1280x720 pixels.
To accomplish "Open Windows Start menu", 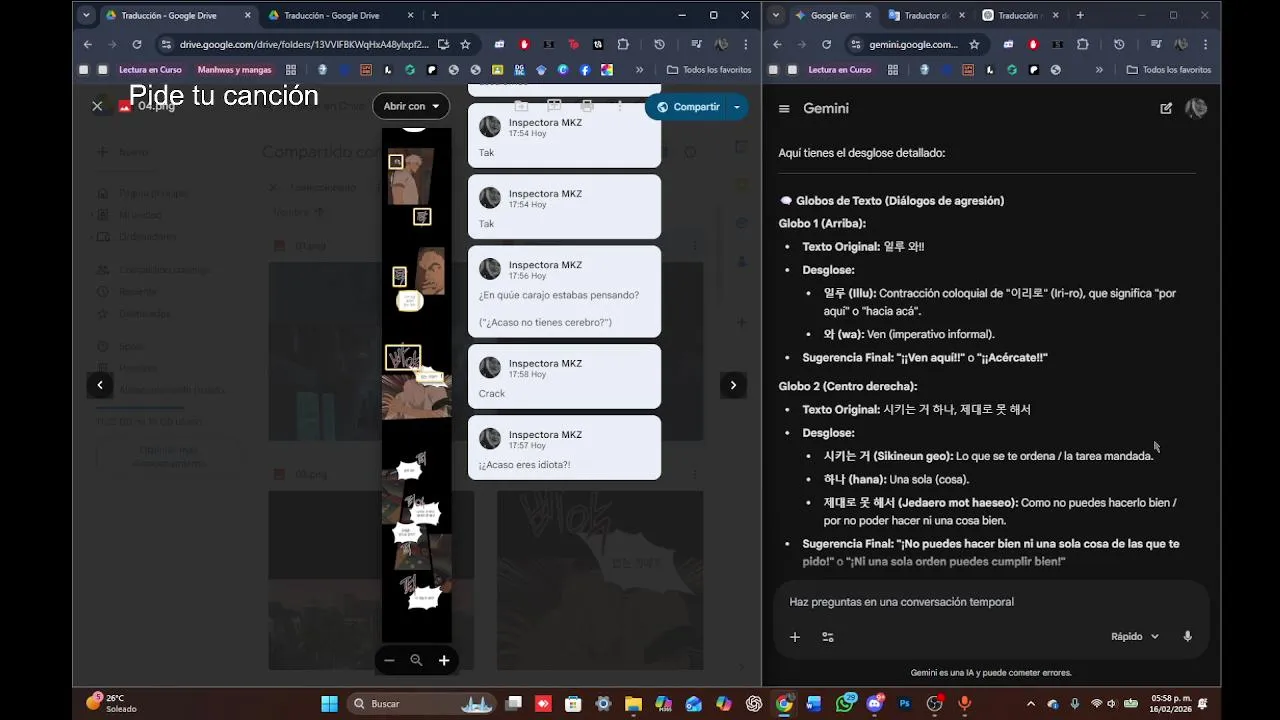I will (329, 704).
